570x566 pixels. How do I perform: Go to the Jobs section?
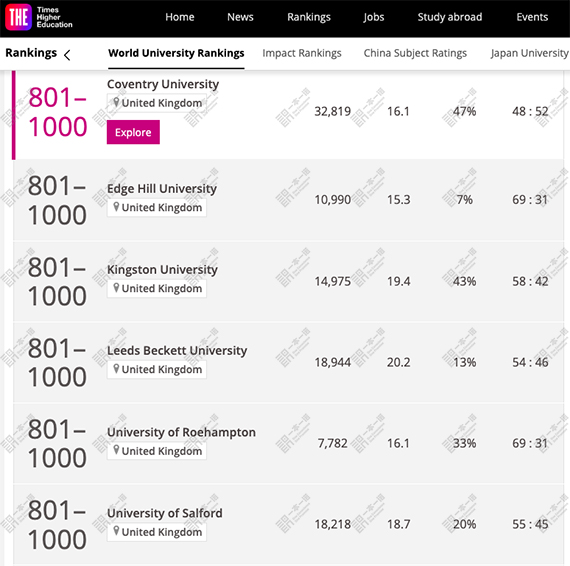(374, 17)
